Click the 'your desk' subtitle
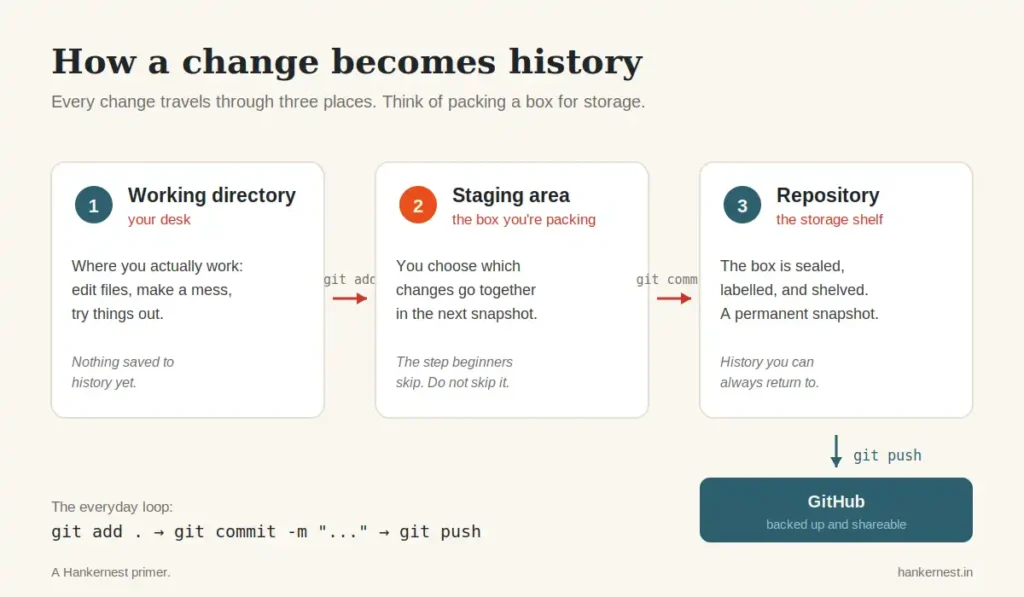 159,219
